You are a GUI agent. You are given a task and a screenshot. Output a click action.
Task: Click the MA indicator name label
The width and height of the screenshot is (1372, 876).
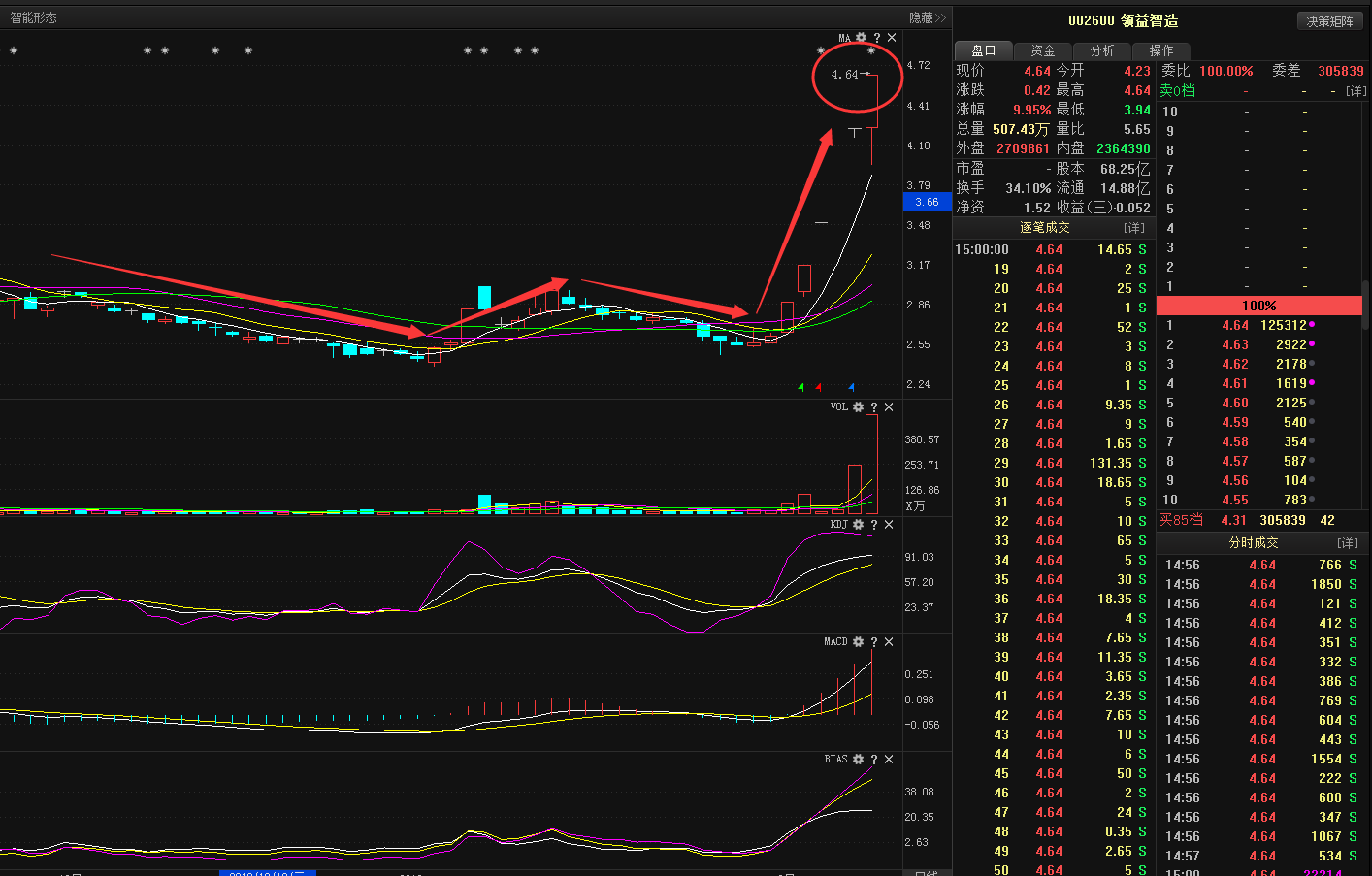point(844,38)
